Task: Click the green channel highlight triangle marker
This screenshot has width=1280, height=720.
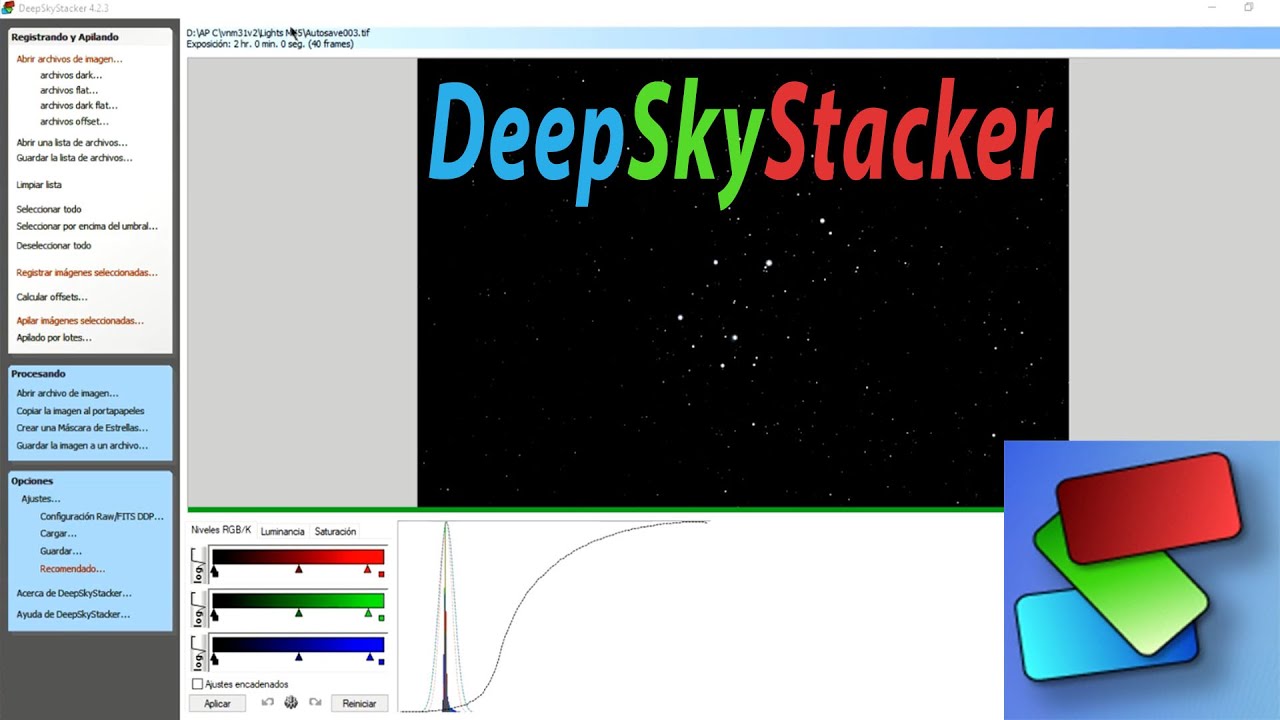Action: [x=369, y=613]
